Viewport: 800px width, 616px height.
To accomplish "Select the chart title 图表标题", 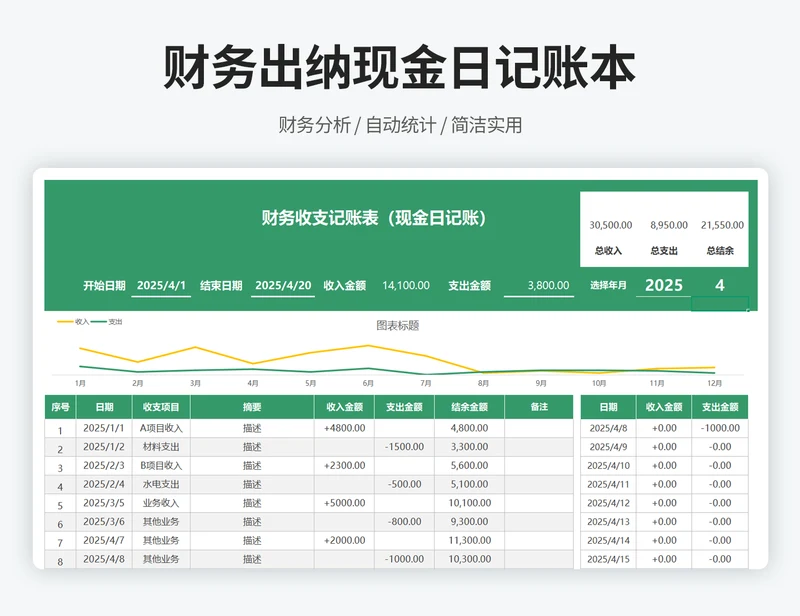I will click(397, 325).
